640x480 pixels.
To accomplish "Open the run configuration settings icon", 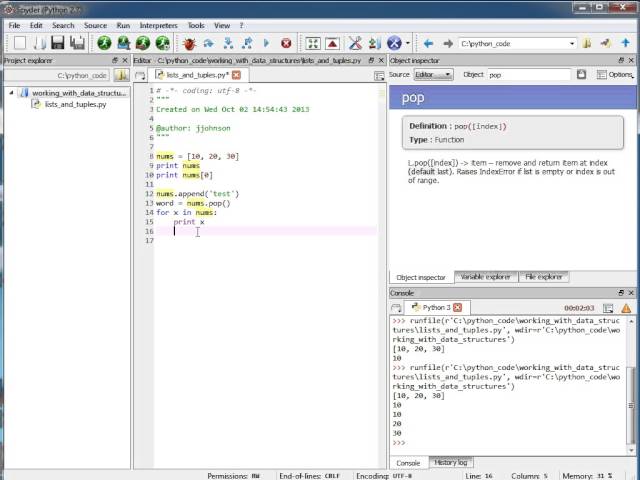I will pyautogui.click(x=124, y=43).
